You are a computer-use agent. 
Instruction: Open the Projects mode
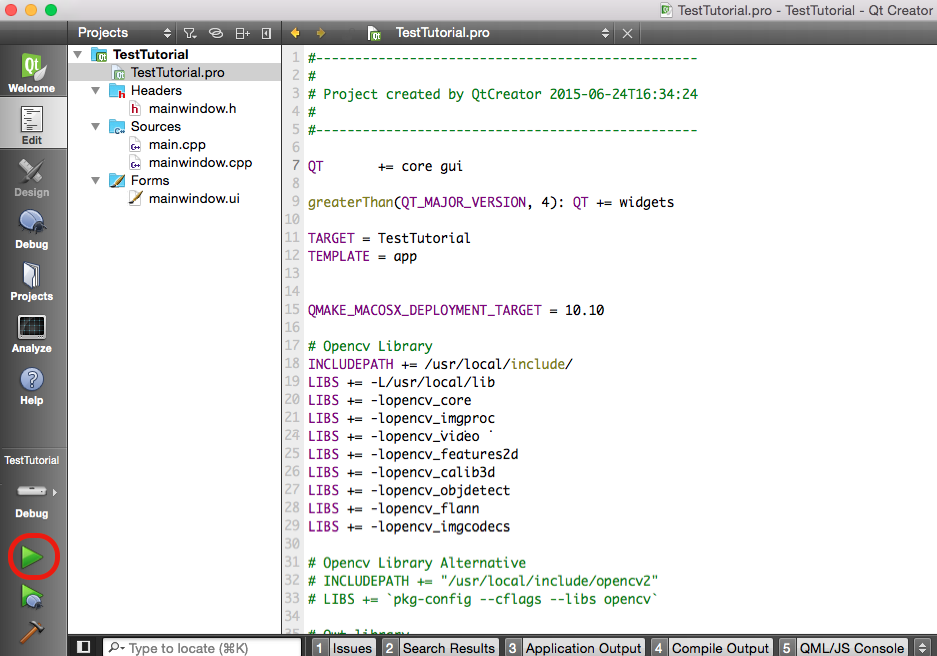[x=32, y=281]
